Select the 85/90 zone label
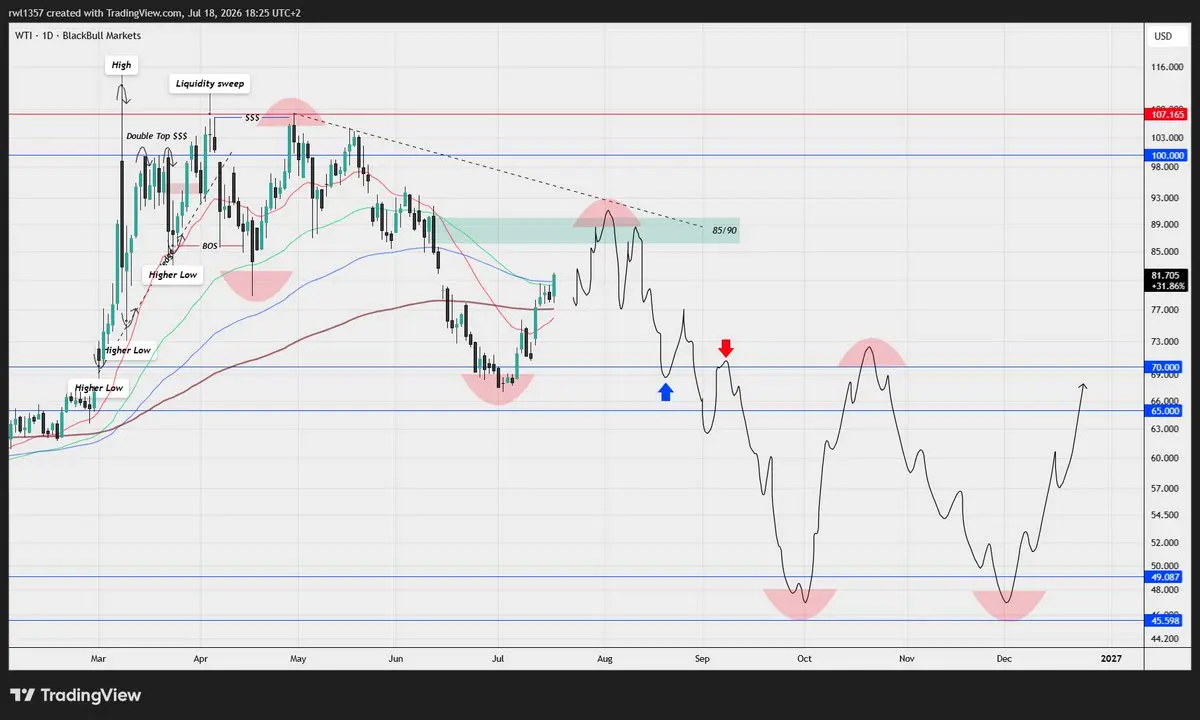Image resolution: width=1200 pixels, height=720 pixels. 724,230
